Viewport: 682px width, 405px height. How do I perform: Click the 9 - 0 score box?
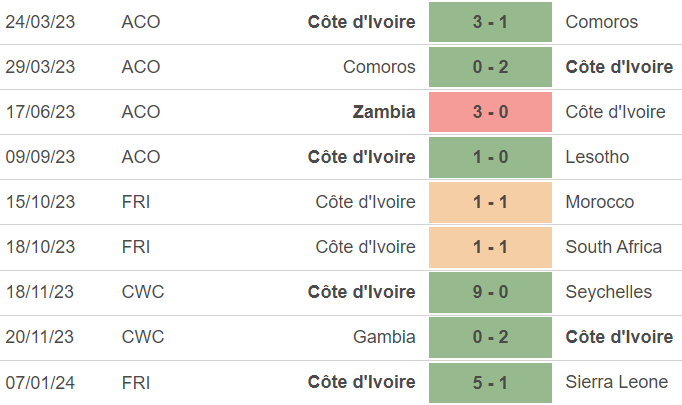(x=490, y=292)
